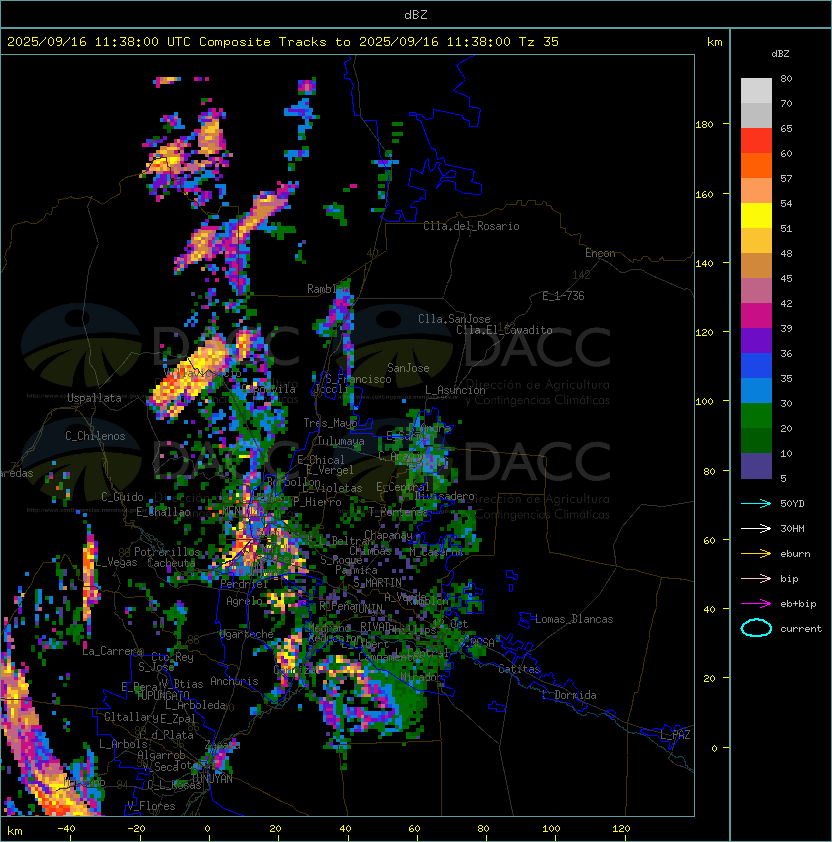The width and height of the screenshot is (832, 842).
Task: Click the 'TUNUYAN' map label
Action: click(212, 779)
